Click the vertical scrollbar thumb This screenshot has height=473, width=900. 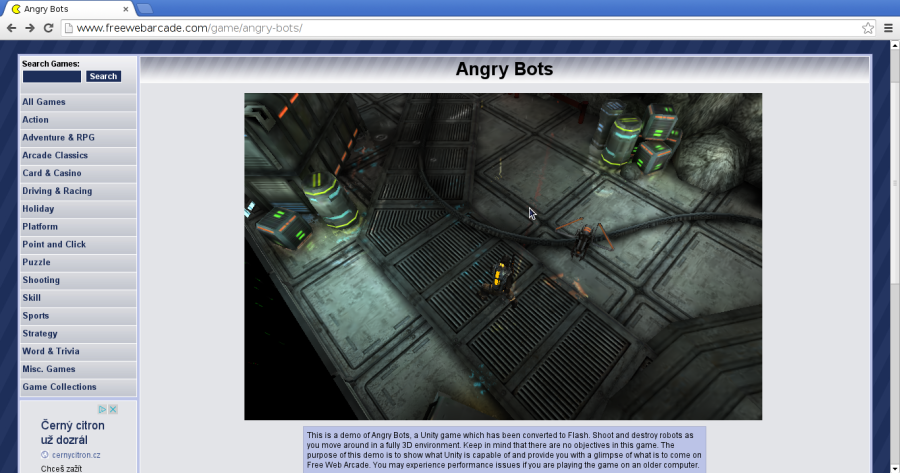pos(894,183)
